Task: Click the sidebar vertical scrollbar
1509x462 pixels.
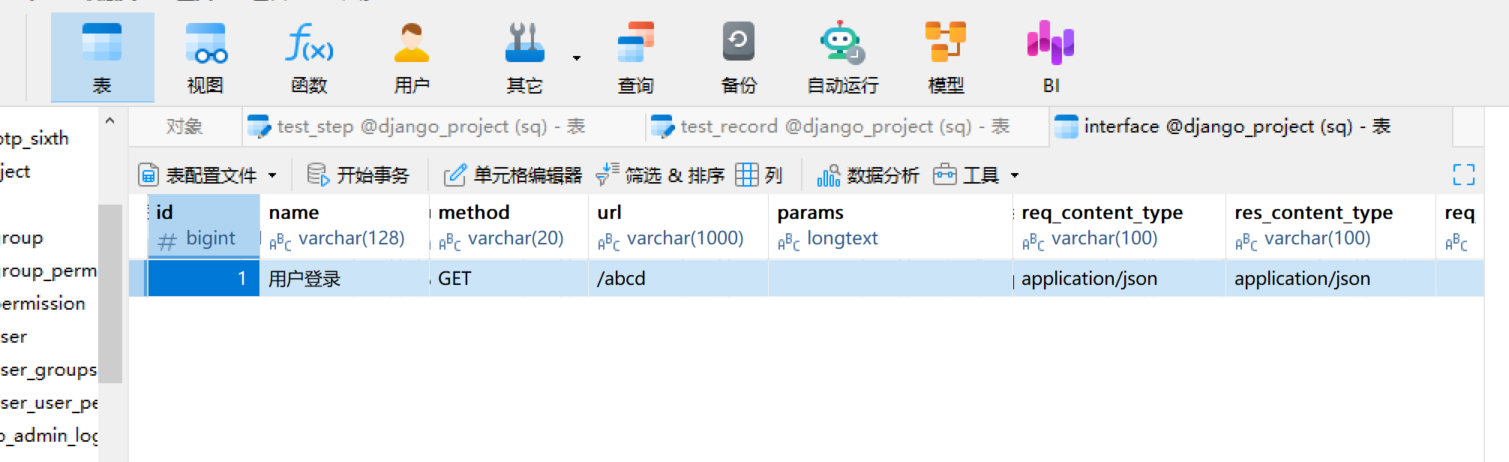Action: [110, 293]
